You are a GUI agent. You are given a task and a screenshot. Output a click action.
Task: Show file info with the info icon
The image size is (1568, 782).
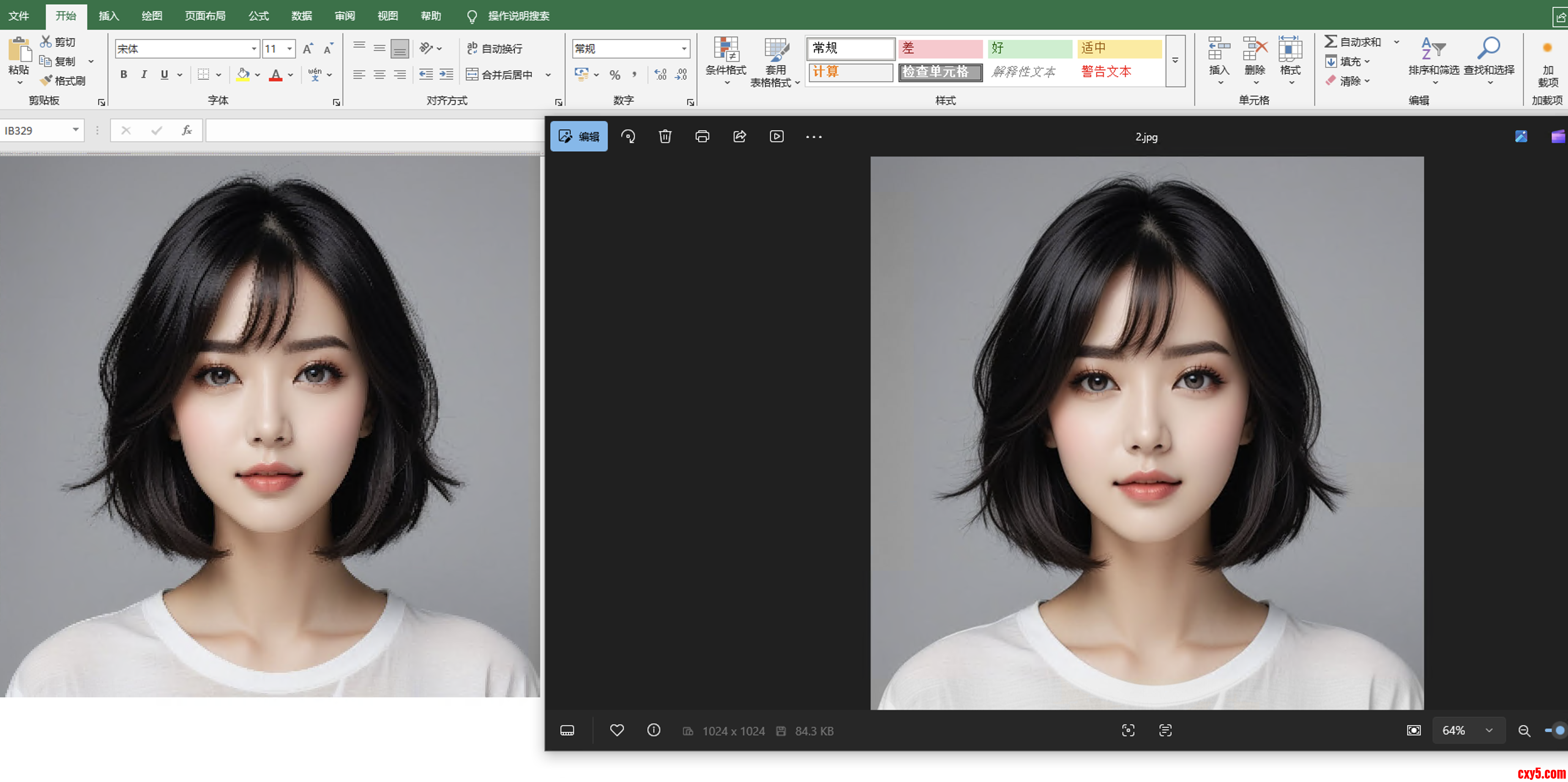point(653,730)
